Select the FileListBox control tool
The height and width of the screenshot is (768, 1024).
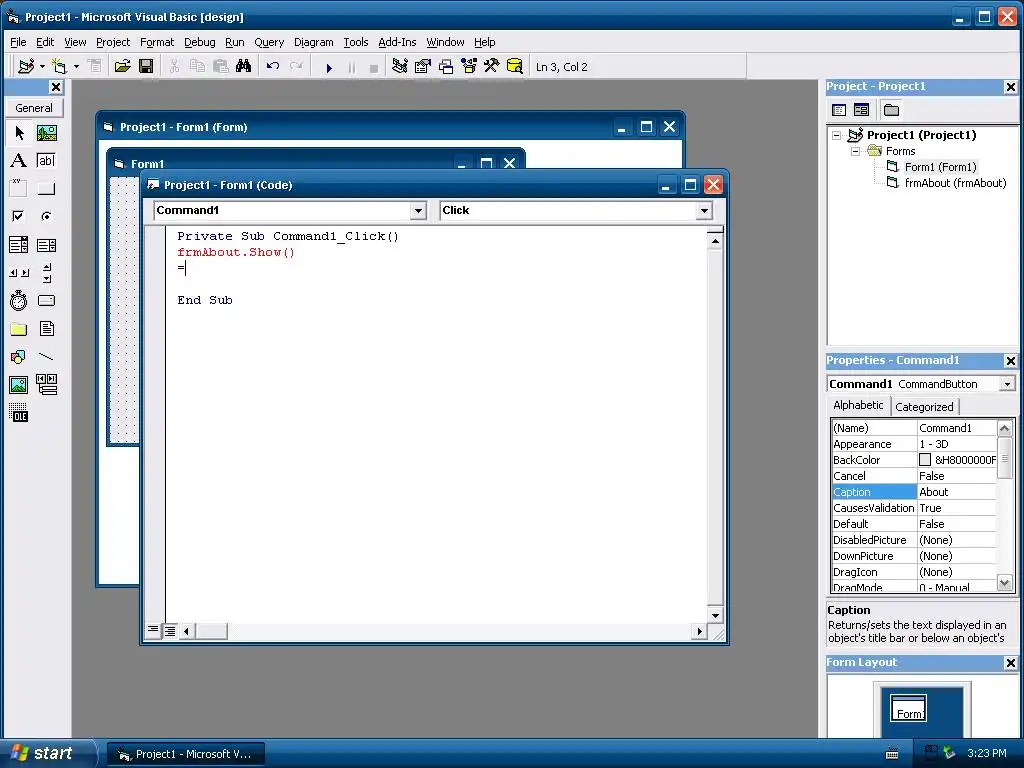pyautogui.click(x=46, y=328)
